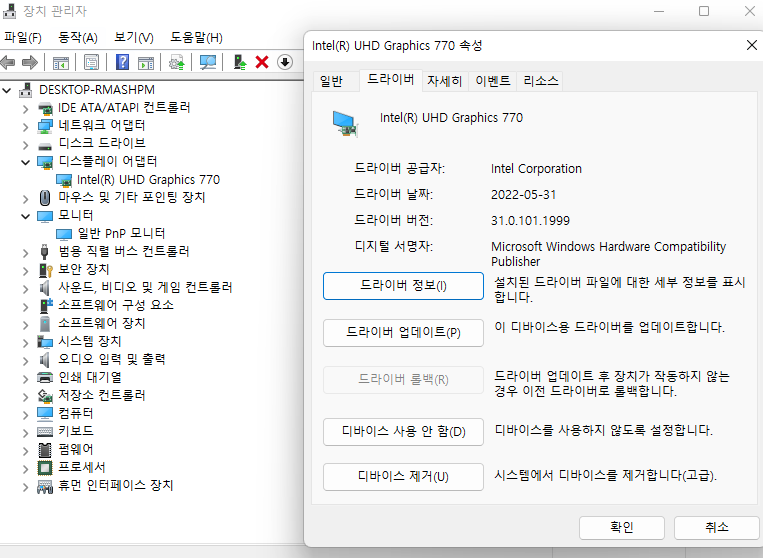763x558 pixels.
Task: Click the mouse icon next to 마우스 및 기타 포인팅 장치
Action: pos(45,198)
